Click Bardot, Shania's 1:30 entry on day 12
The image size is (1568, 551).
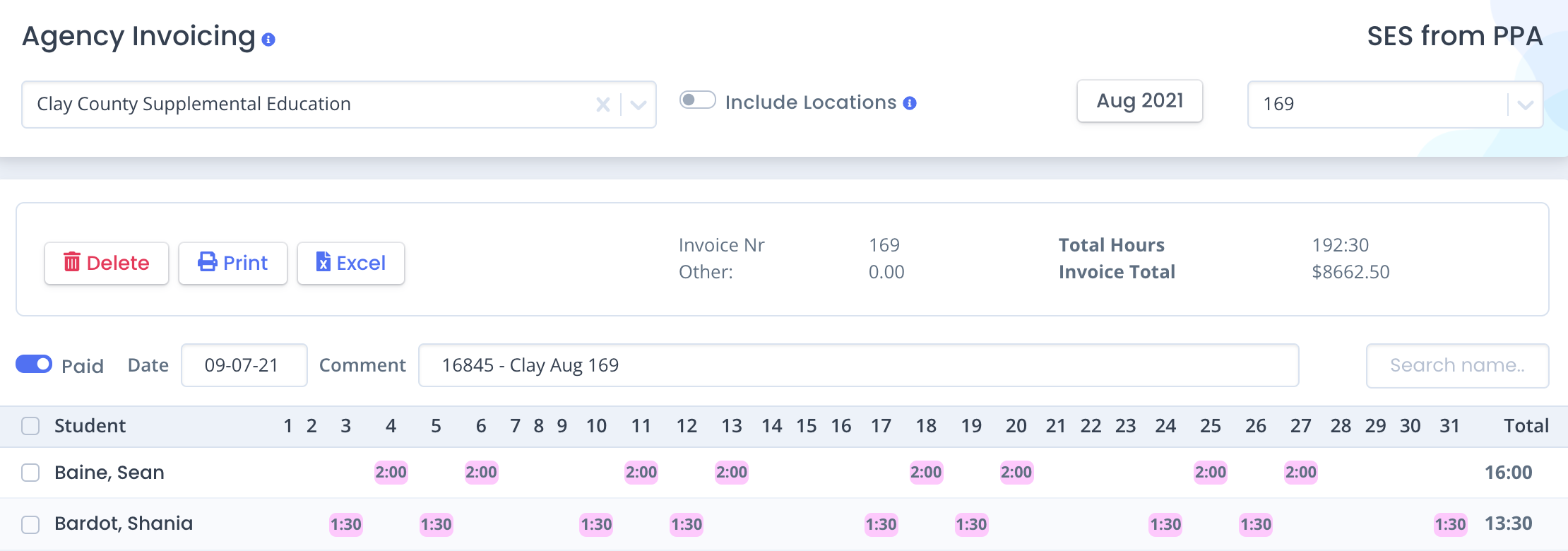pyautogui.click(x=687, y=524)
